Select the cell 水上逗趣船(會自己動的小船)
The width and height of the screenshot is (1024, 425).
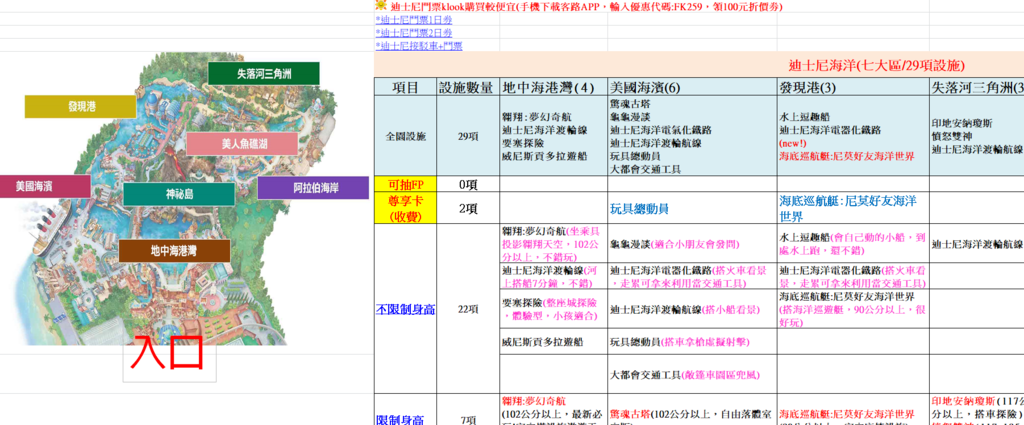(853, 244)
